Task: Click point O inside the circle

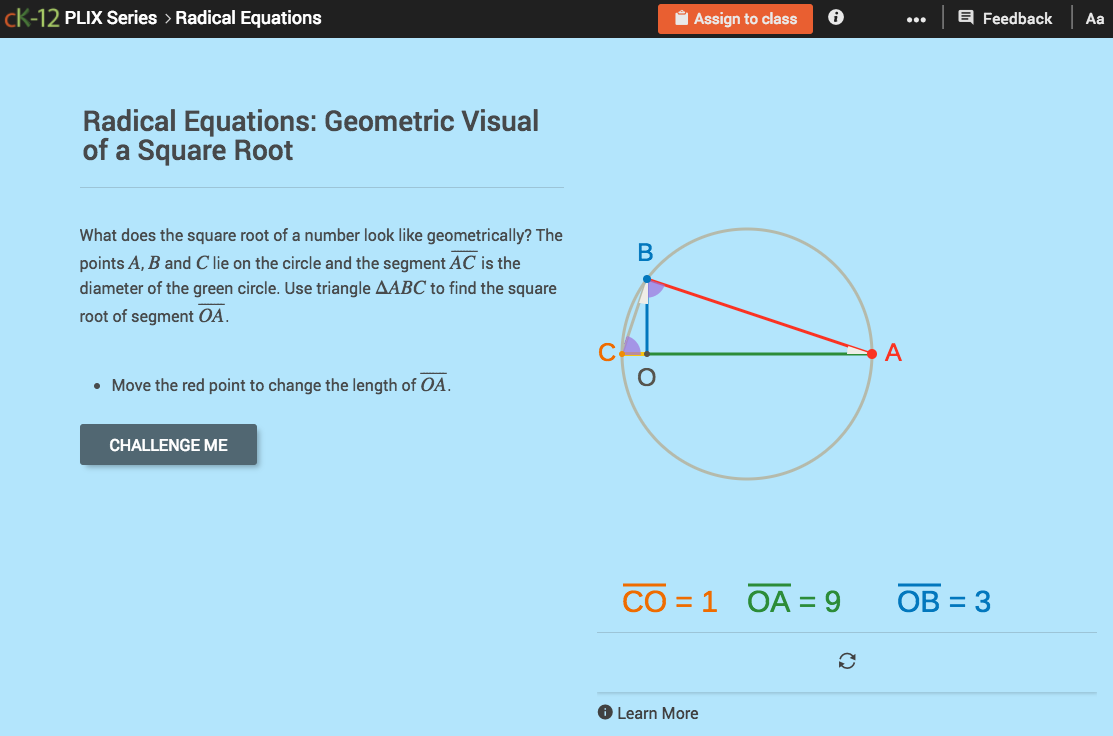Action: coord(647,353)
